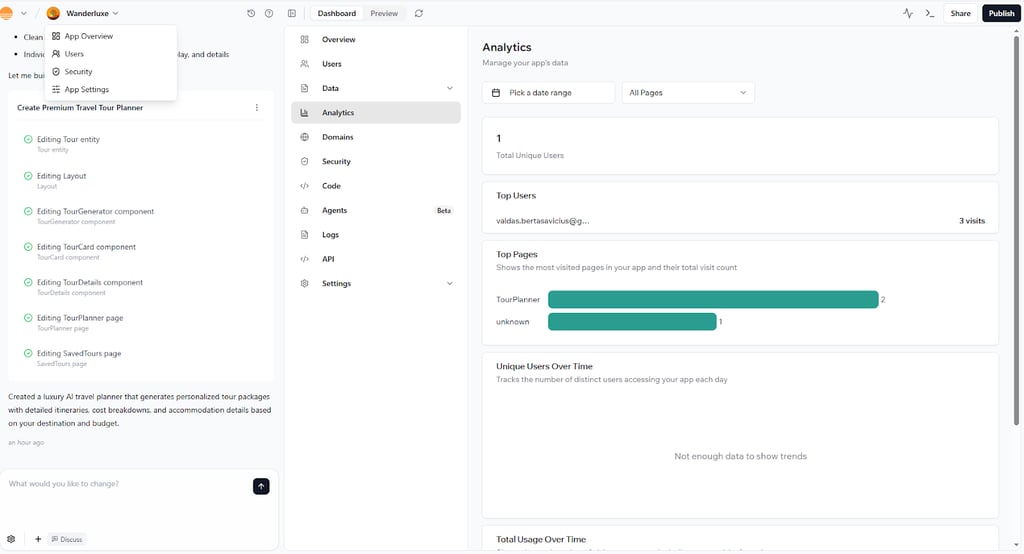
Task: Expand dropdown chevron next to orange logo
Action: click(24, 13)
